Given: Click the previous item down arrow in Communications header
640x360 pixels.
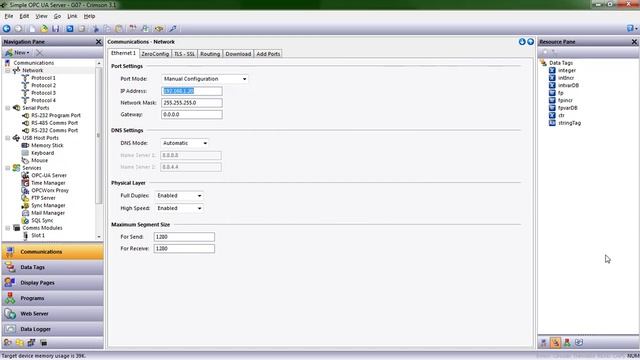Looking at the screenshot, I should tap(522, 42).
